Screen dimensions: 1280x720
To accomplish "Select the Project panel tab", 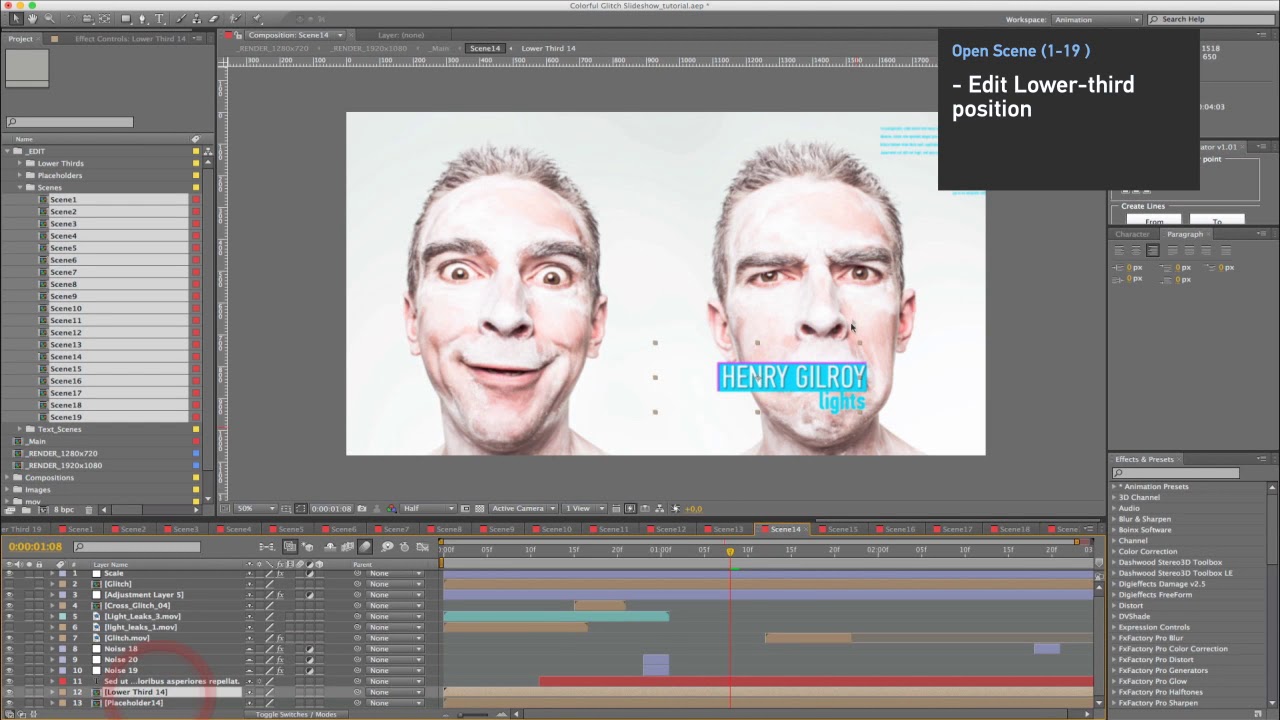I will click(21, 39).
